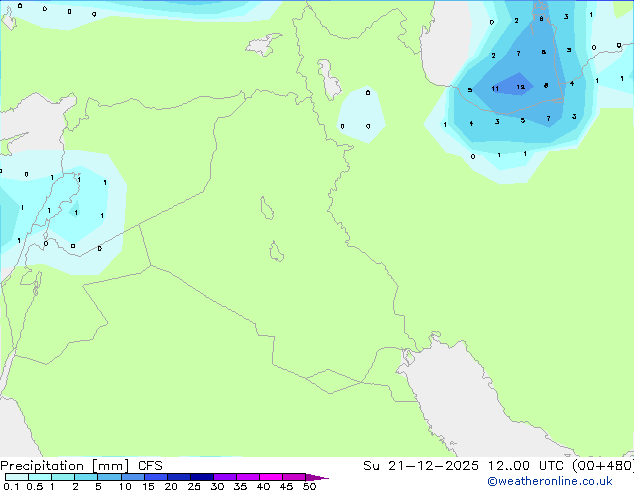Select the 5–10 mm legend color swatch
The height and width of the screenshot is (490, 634).
109,477
